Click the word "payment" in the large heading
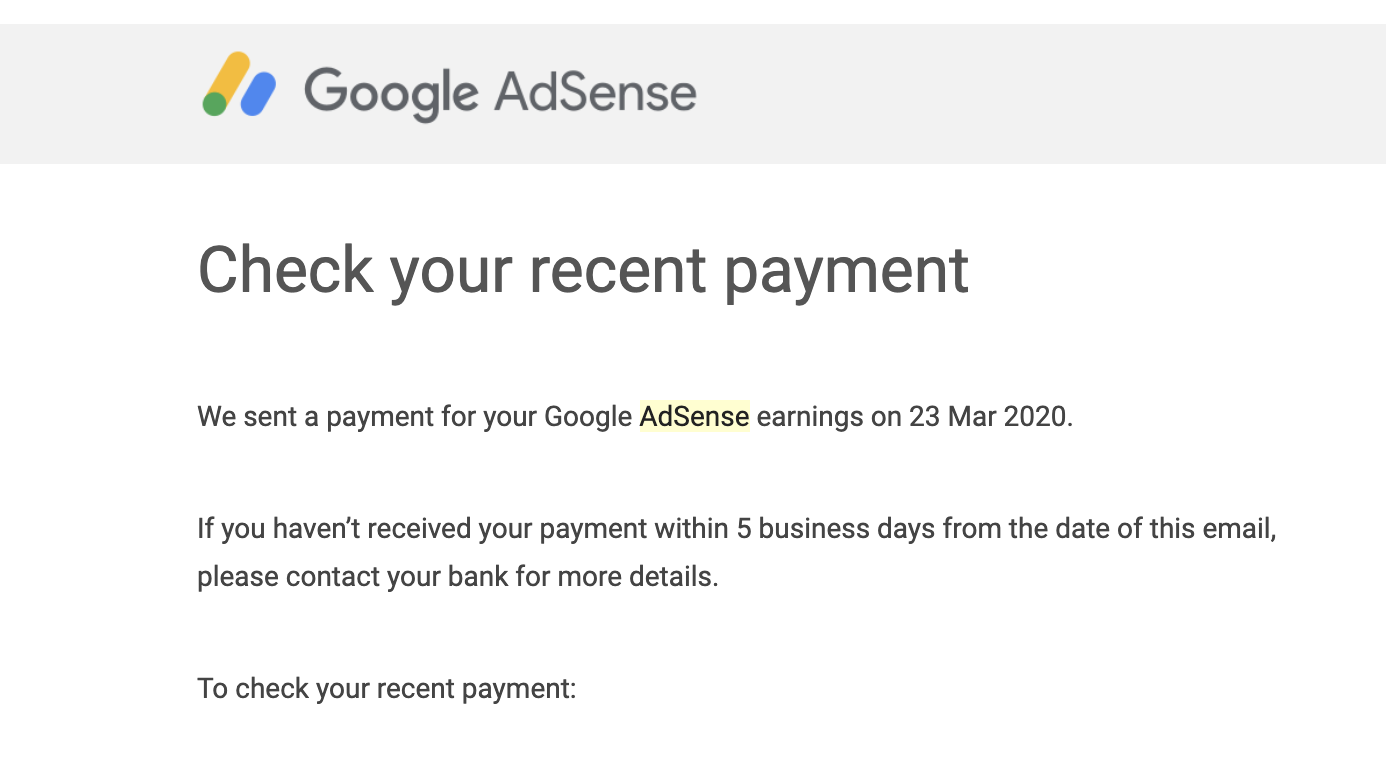Screen dimensions: 1386x774 (846, 272)
